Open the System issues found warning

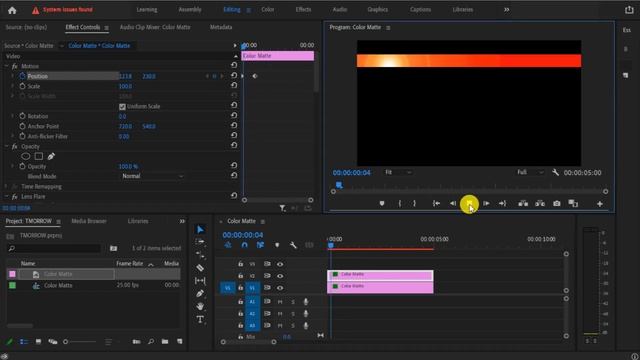coord(62,10)
